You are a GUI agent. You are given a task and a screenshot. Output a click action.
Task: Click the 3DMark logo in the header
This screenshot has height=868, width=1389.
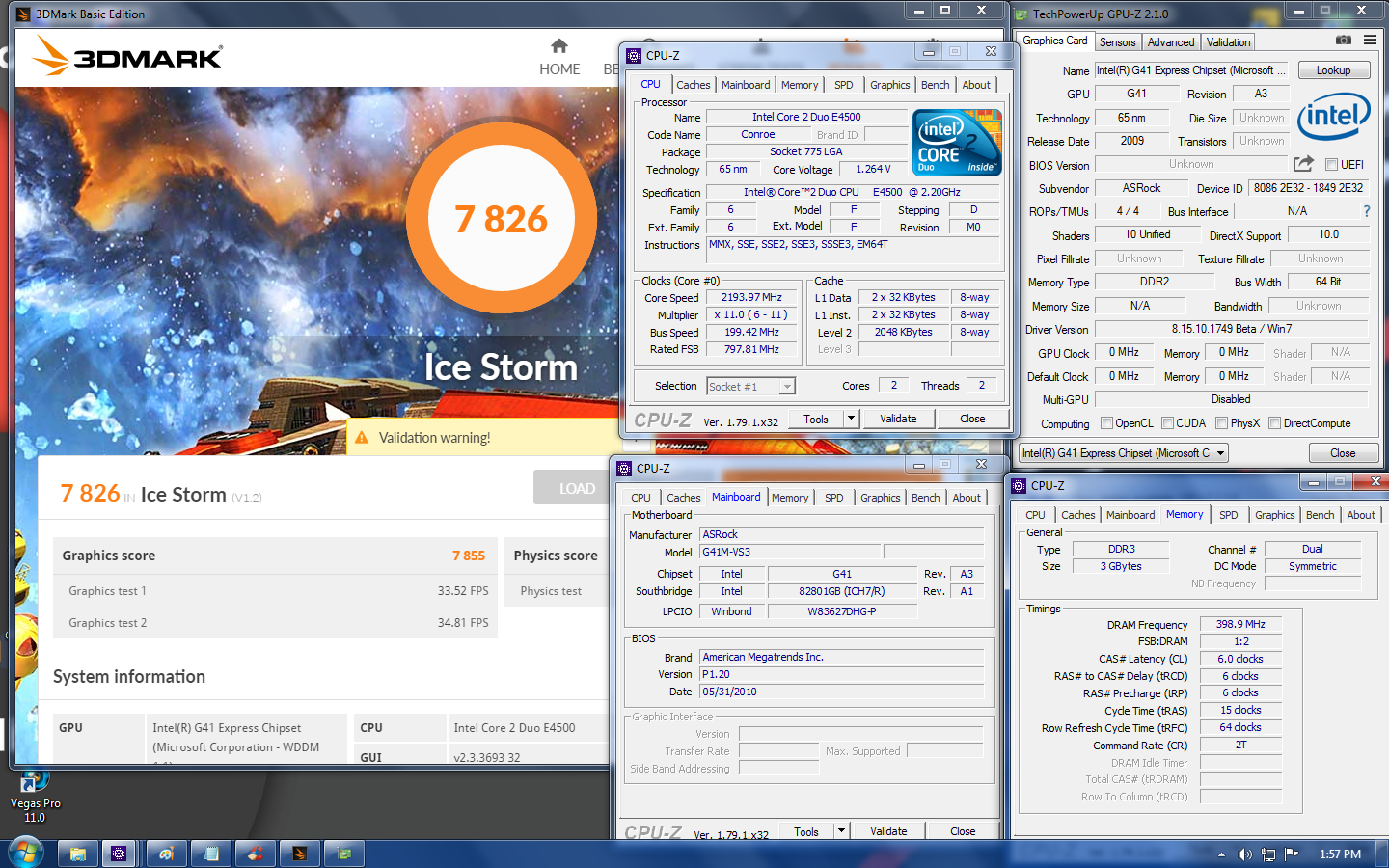point(126,57)
